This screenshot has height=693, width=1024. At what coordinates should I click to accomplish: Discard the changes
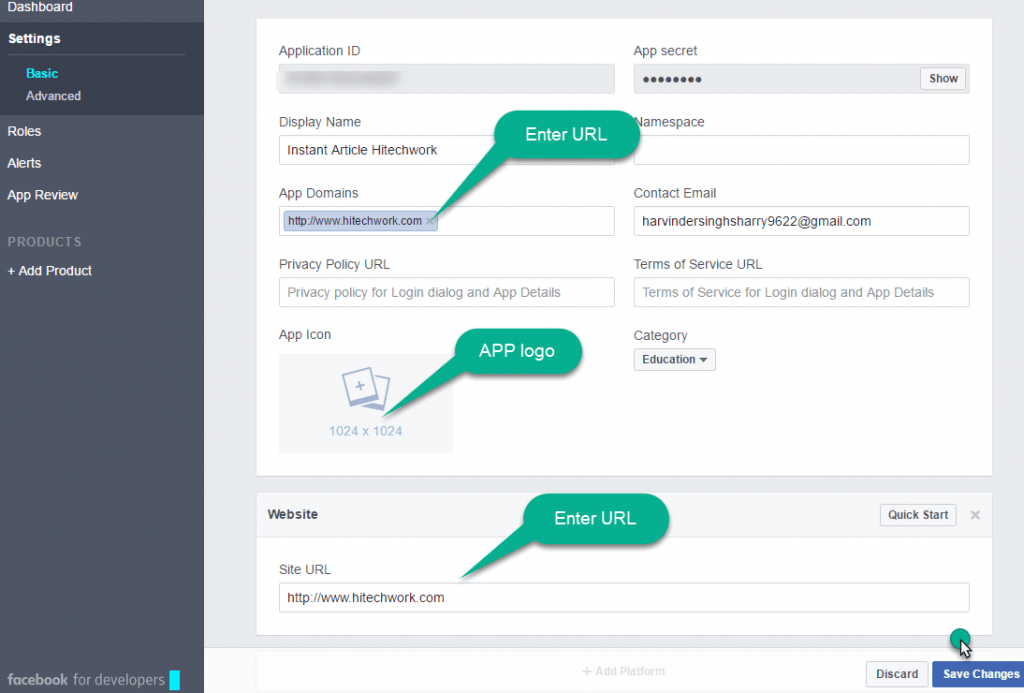[x=897, y=674]
